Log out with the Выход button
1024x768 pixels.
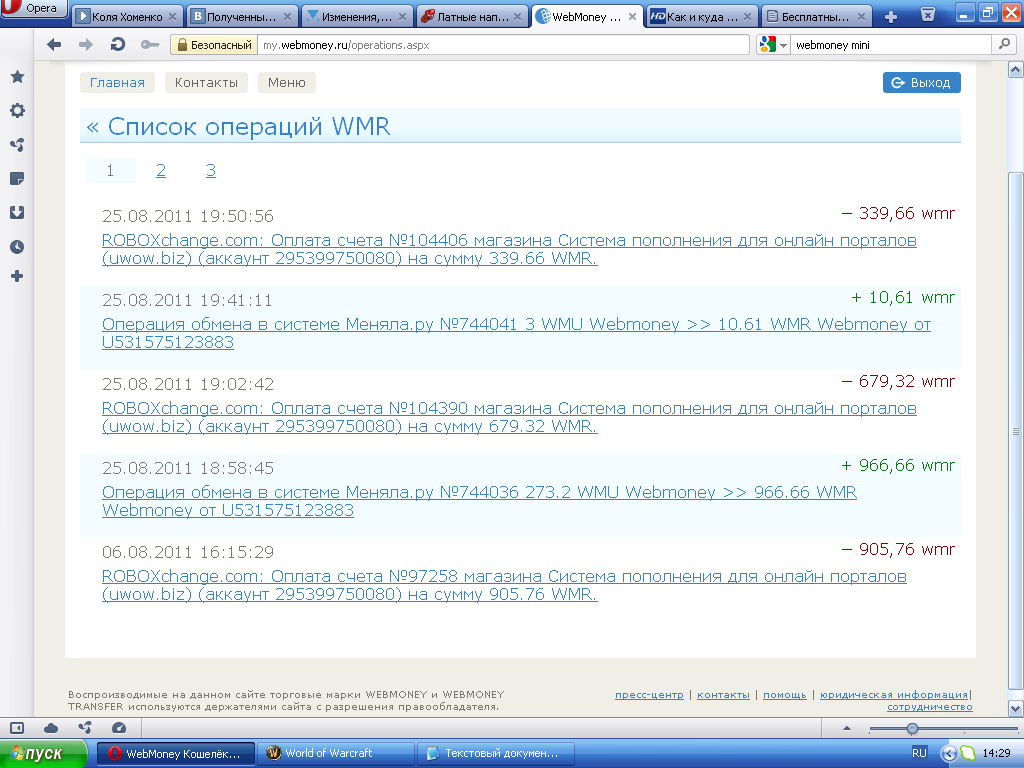(921, 83)
